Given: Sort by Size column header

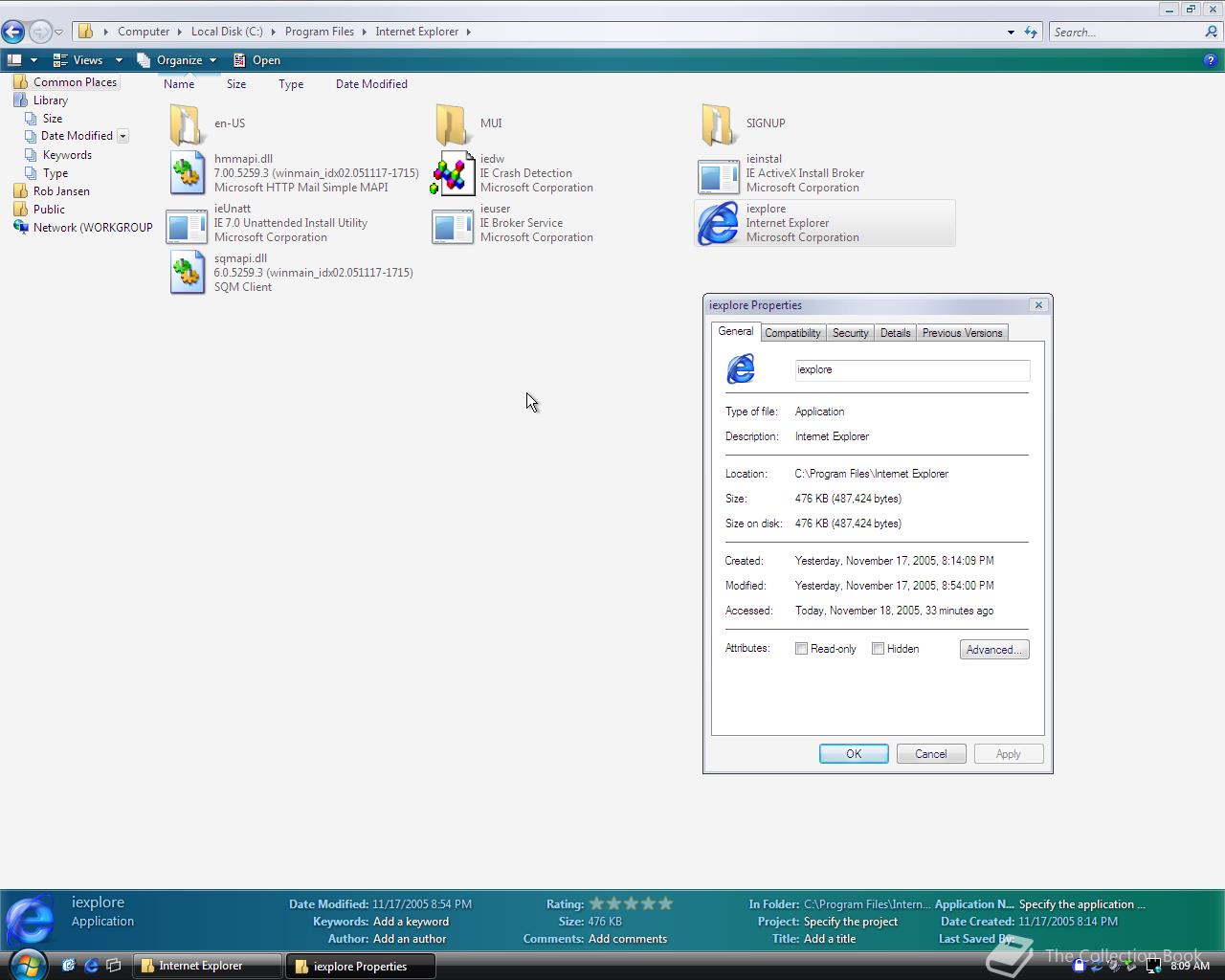Looking at the screenshot, I should (236, 84).
